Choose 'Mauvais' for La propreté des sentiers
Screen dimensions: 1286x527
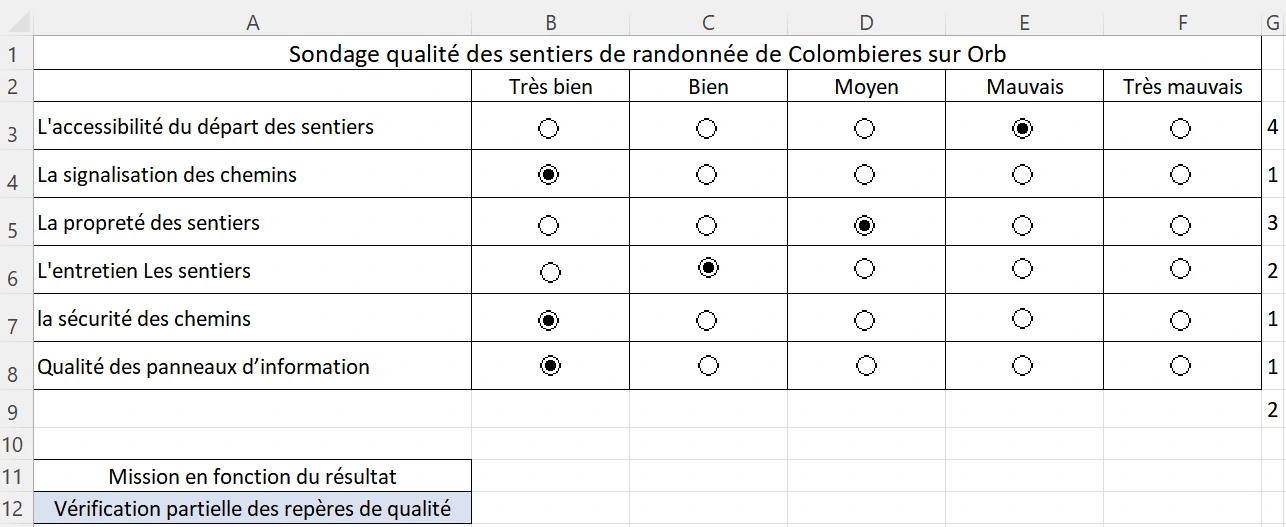pyautogui.click(x=1022, y=224)
